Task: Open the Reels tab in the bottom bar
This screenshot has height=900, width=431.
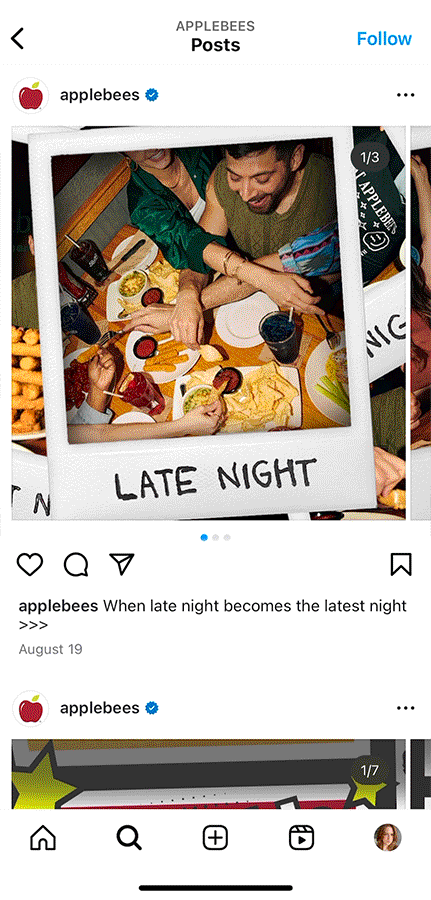Action: coord(301,838)
